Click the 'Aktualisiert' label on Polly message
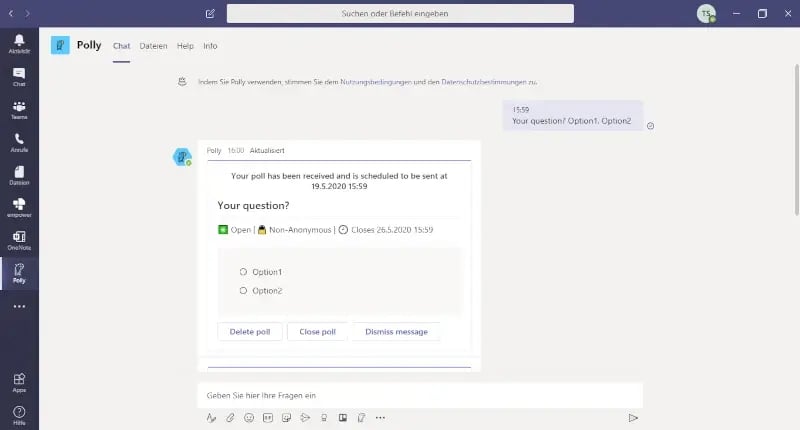The image size is (800, 430). tap(267, 150)
